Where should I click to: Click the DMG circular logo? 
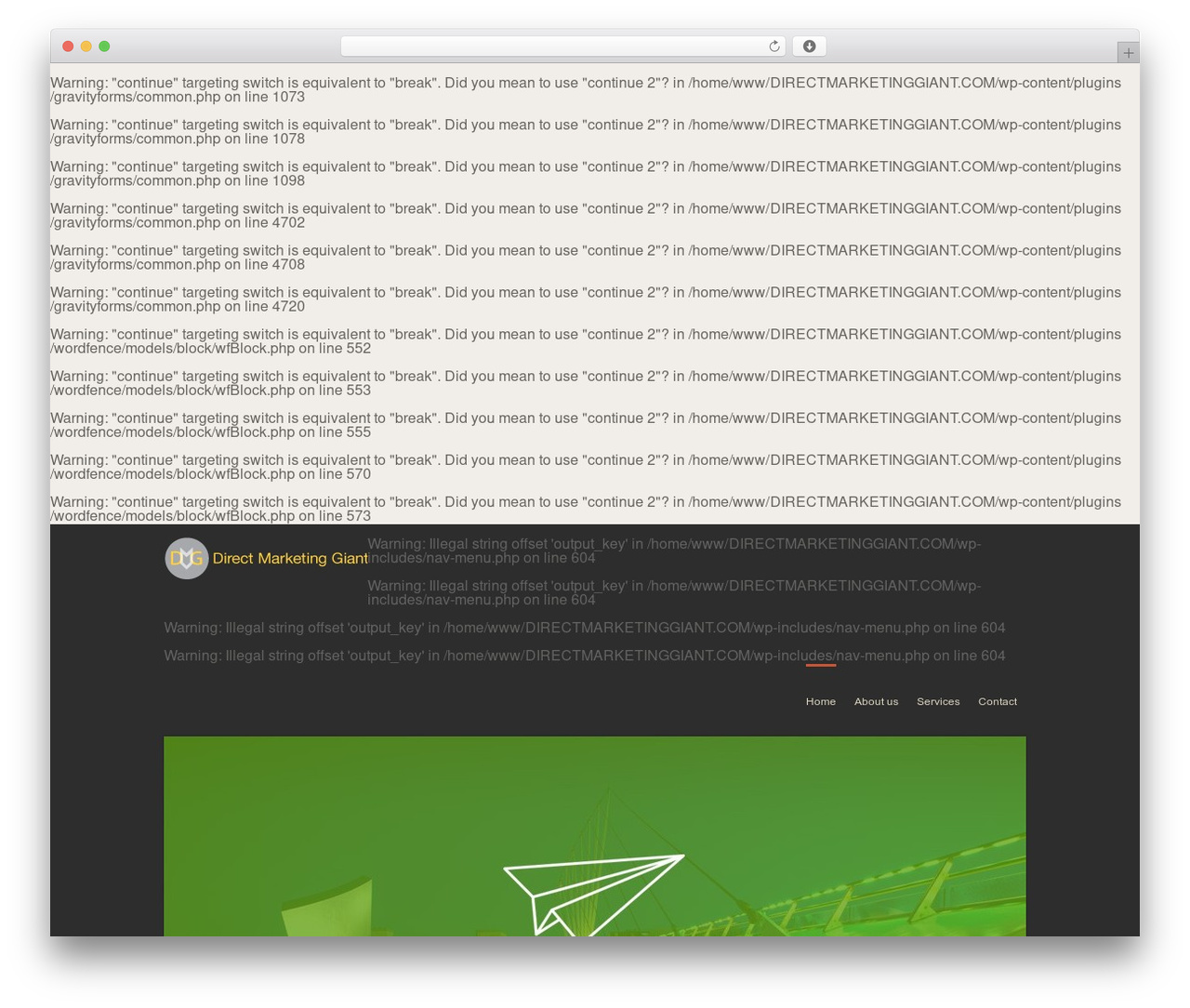click(187, 559)
